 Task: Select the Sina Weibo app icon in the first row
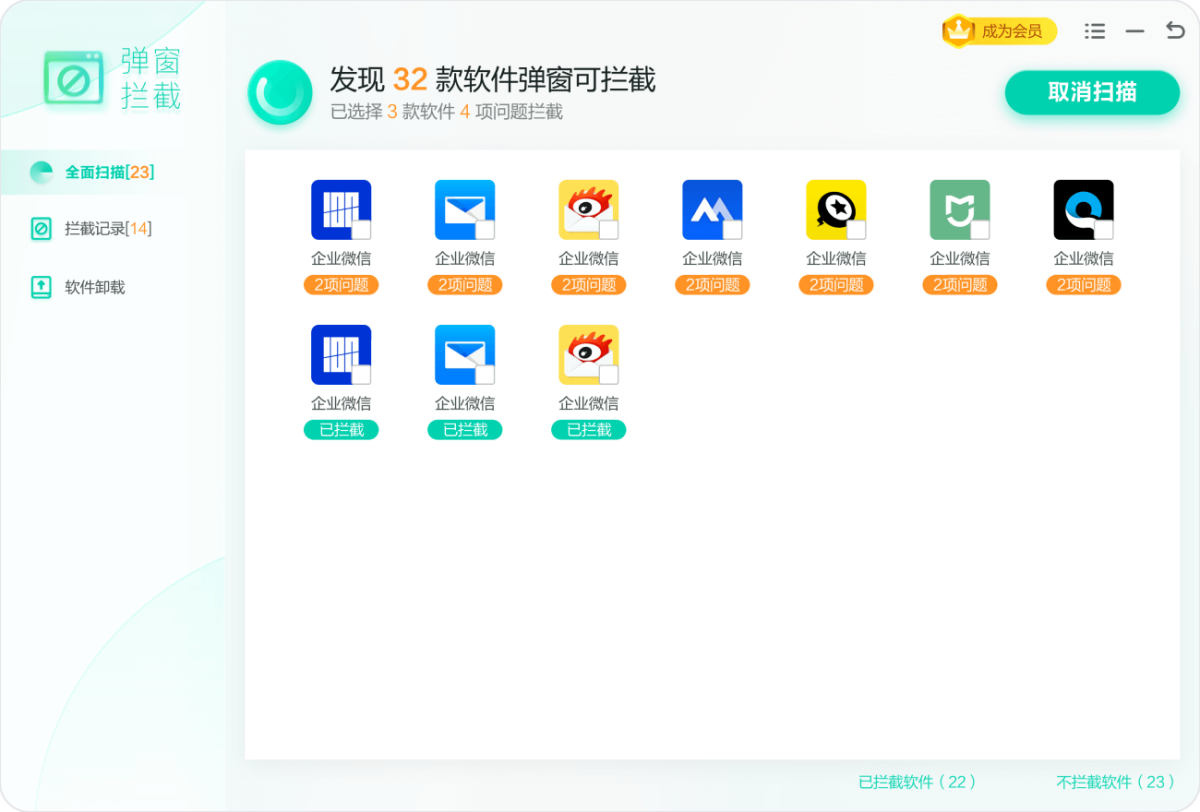point(588,209)
